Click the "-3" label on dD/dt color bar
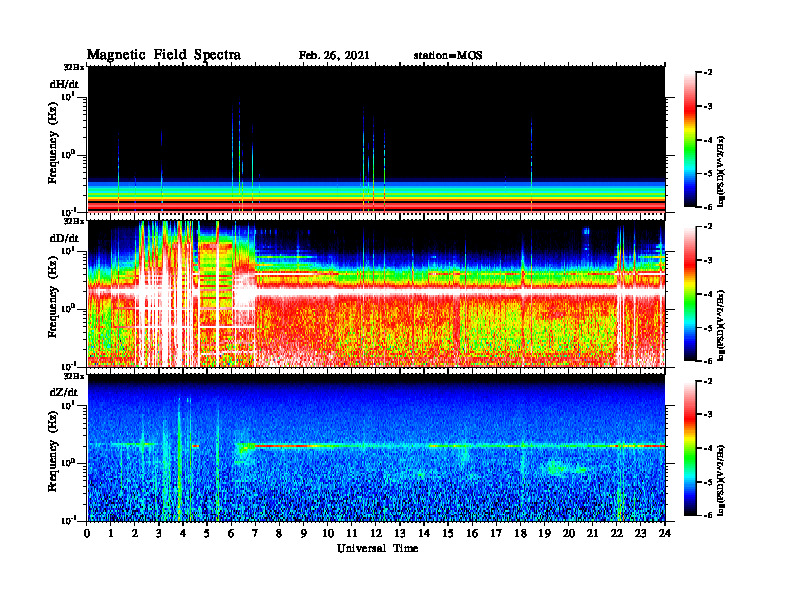Image resolution: width=792 pixels, height=612 pixels. 708,261
